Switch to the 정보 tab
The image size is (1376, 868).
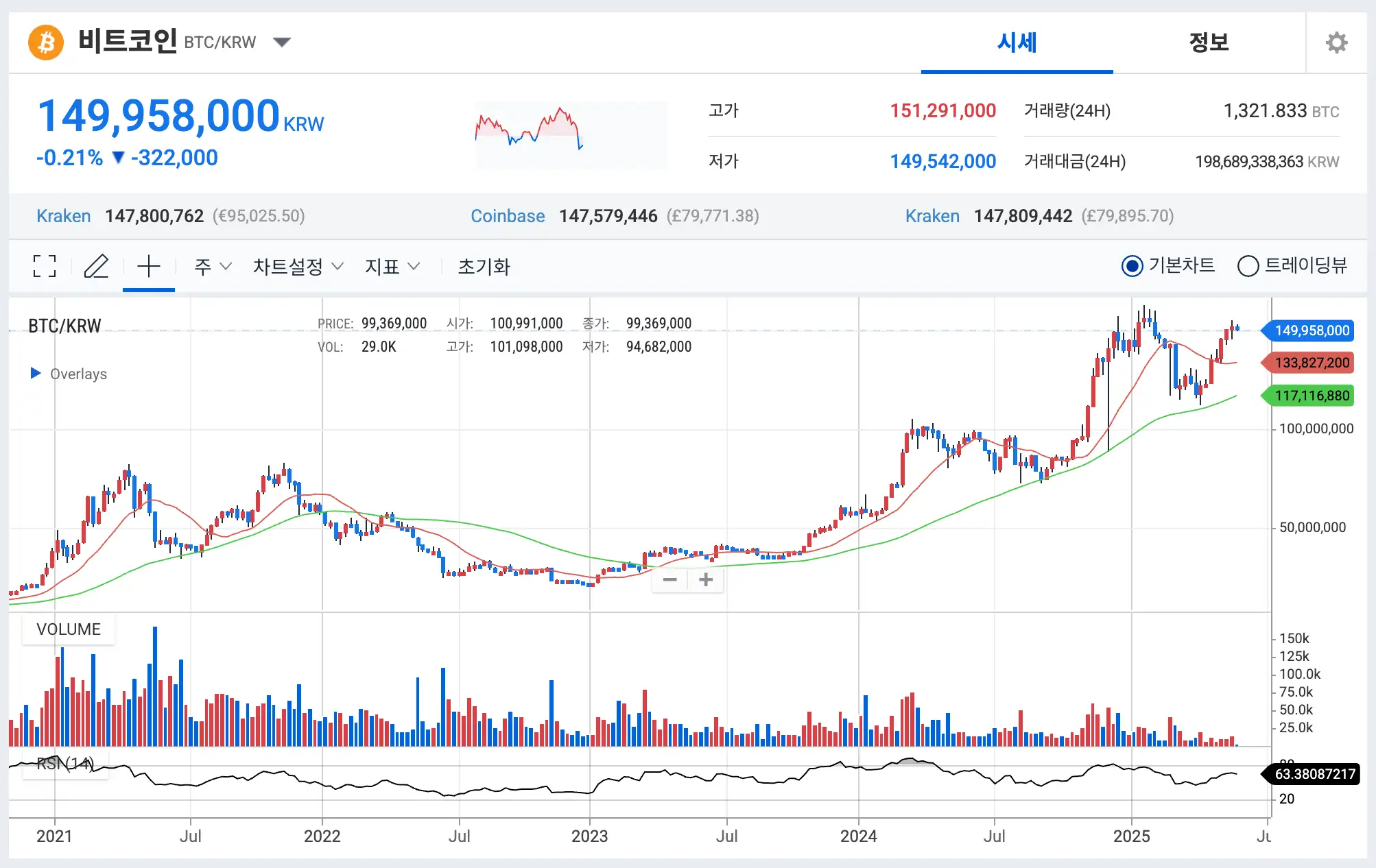tap(1209, 43)
